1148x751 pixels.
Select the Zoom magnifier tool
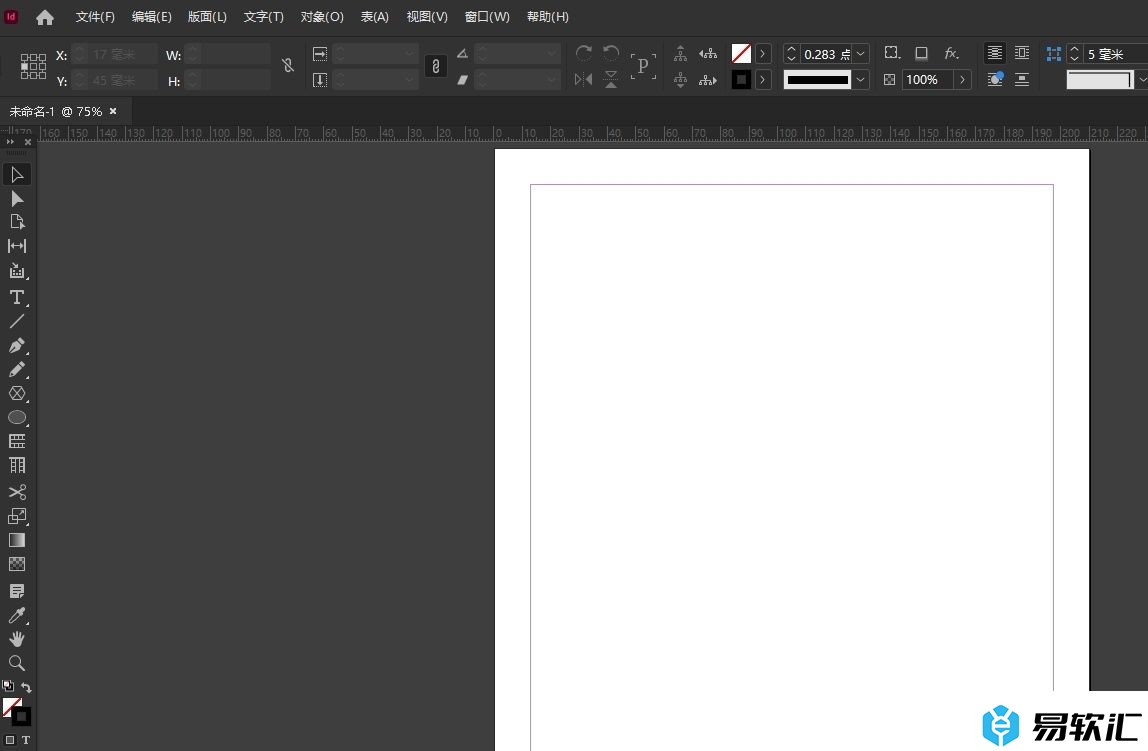pyautogui.click(x=17, y=663)
